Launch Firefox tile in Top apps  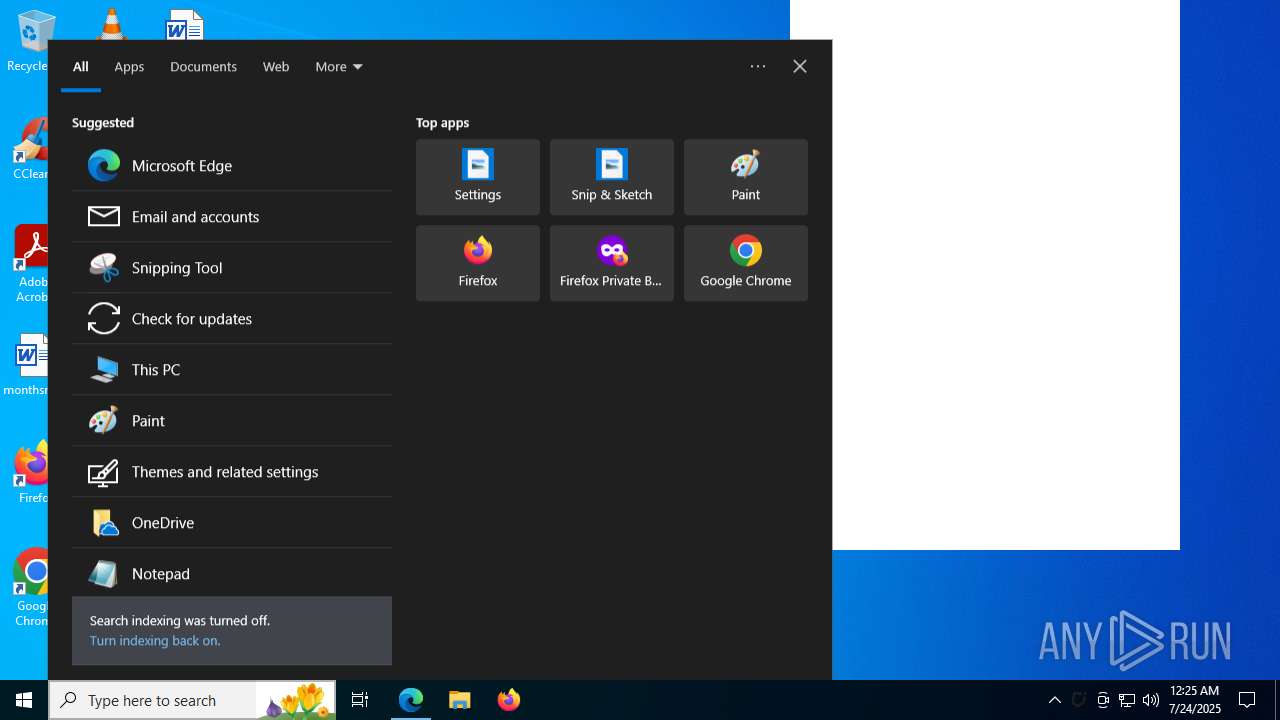[478, 263]
